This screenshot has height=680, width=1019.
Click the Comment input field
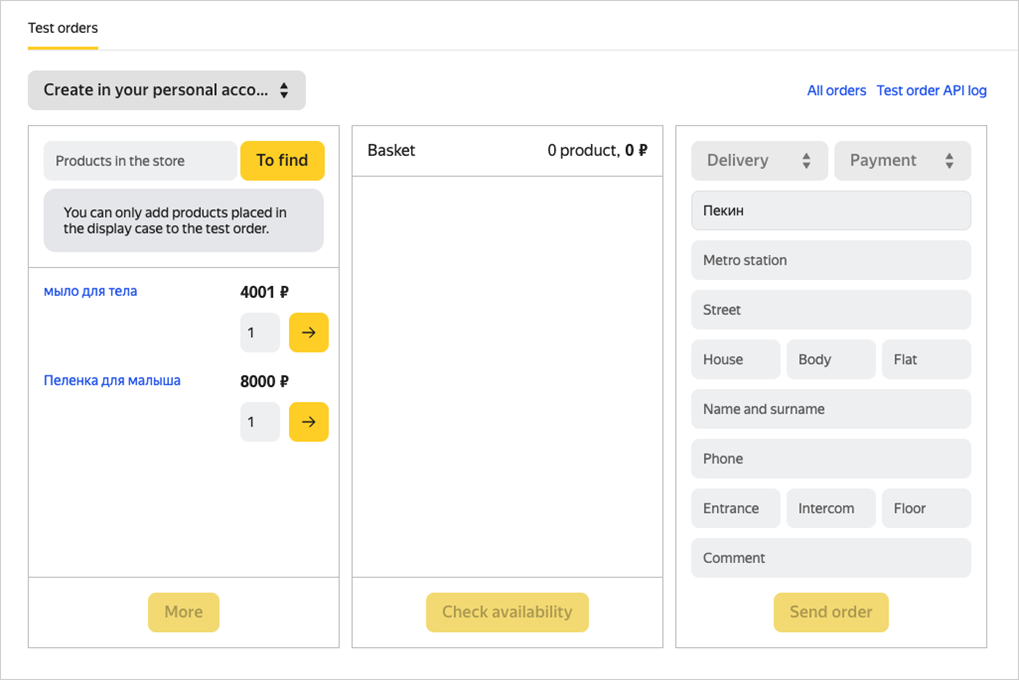(x=830, y=558)
